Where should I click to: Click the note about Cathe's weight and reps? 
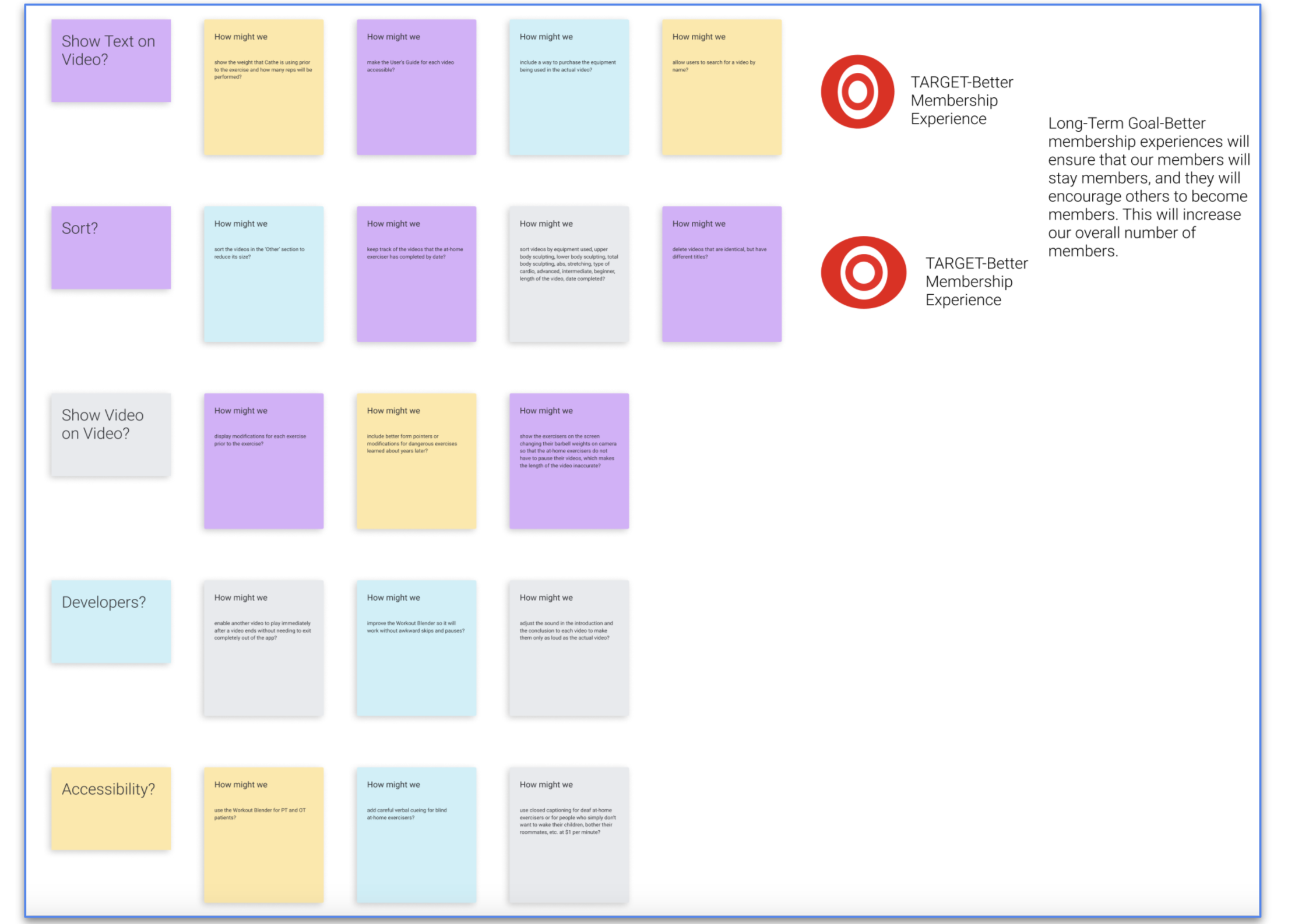[263, 87]
